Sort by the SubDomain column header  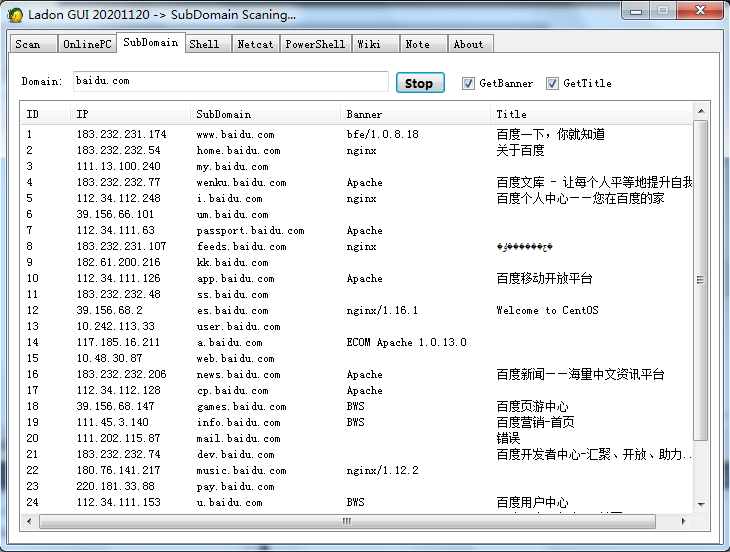265,114
